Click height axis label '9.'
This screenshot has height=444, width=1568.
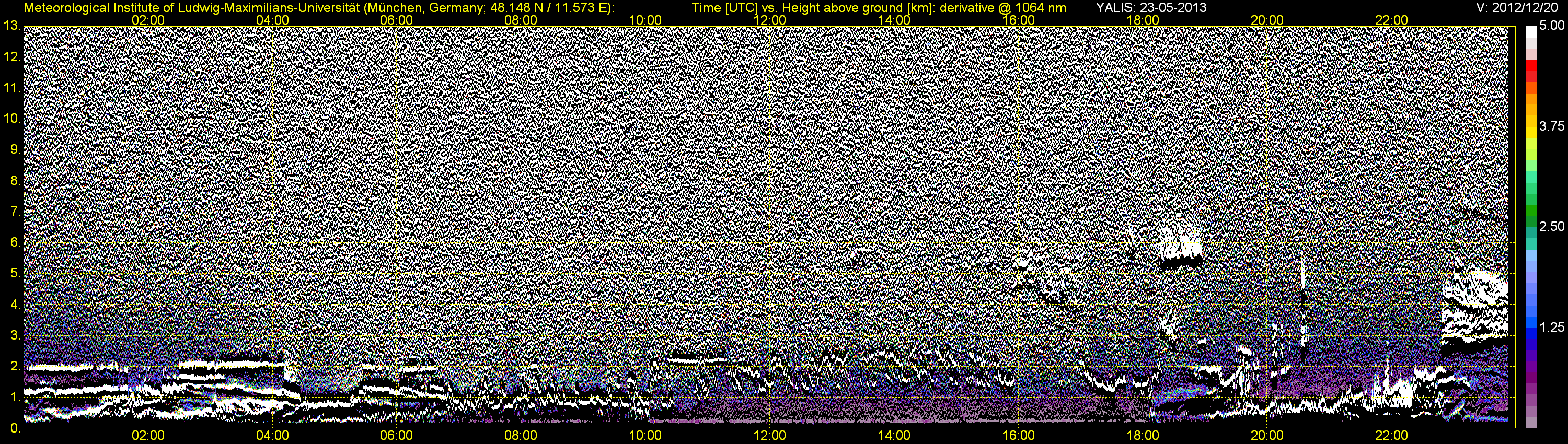point(15,149)
